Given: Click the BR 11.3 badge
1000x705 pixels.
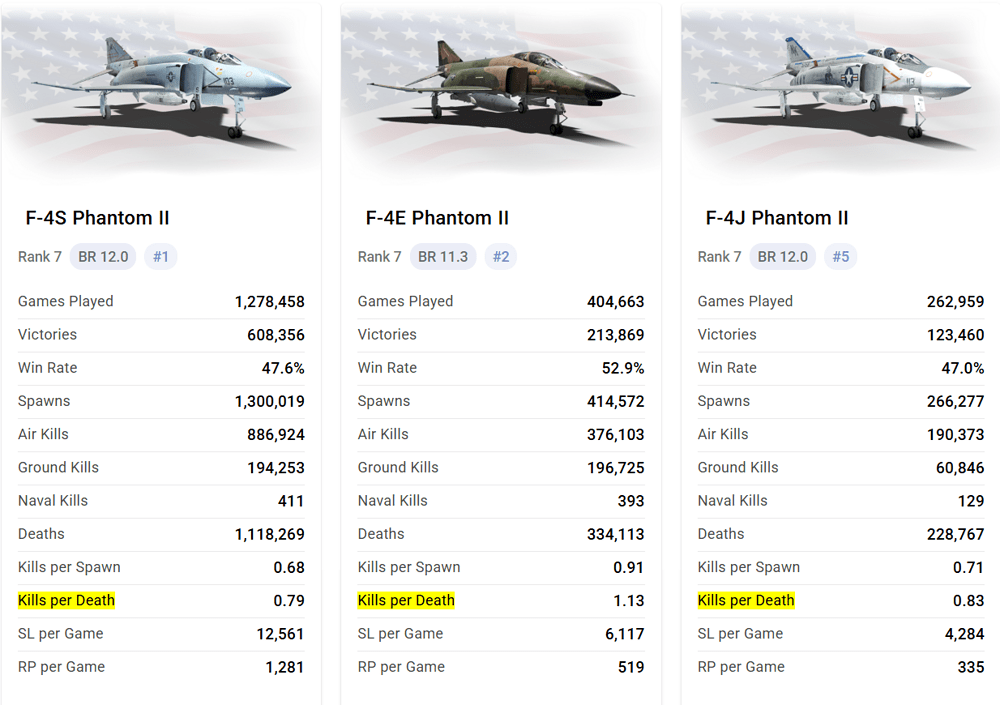Looking at the screenshot, I should click(x=443, y=257).
